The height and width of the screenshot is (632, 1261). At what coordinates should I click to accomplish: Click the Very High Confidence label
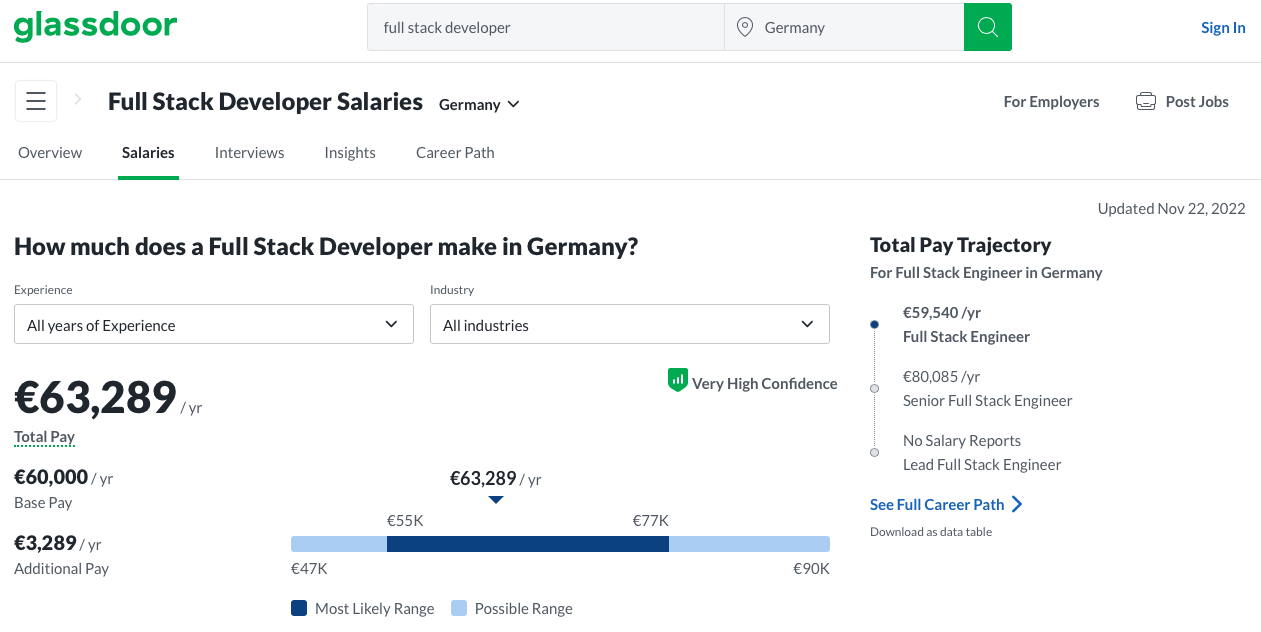(x=765, y=383)
